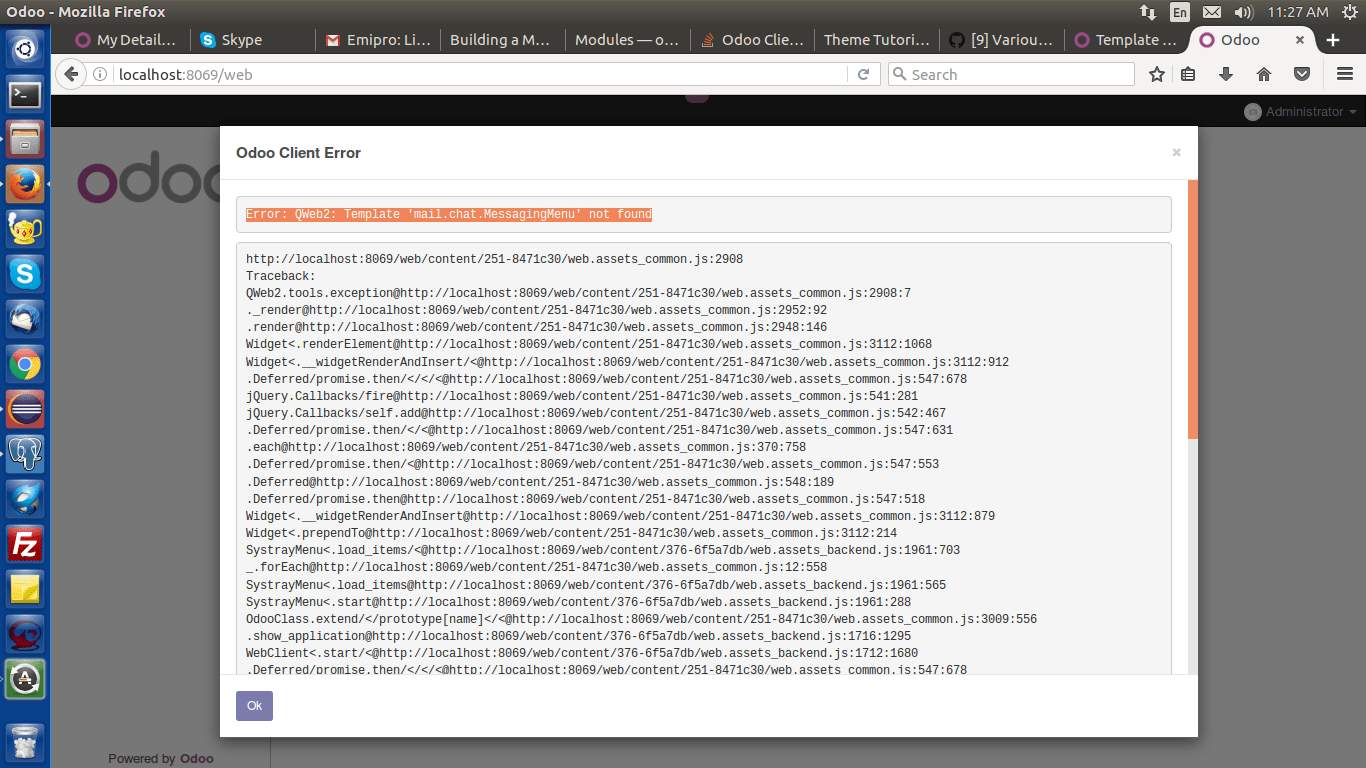Image resolution: width=1366 pixels, height=768 pixels.
Task: Open Firefox downloads via the arrow icon
Action: 1227,74
